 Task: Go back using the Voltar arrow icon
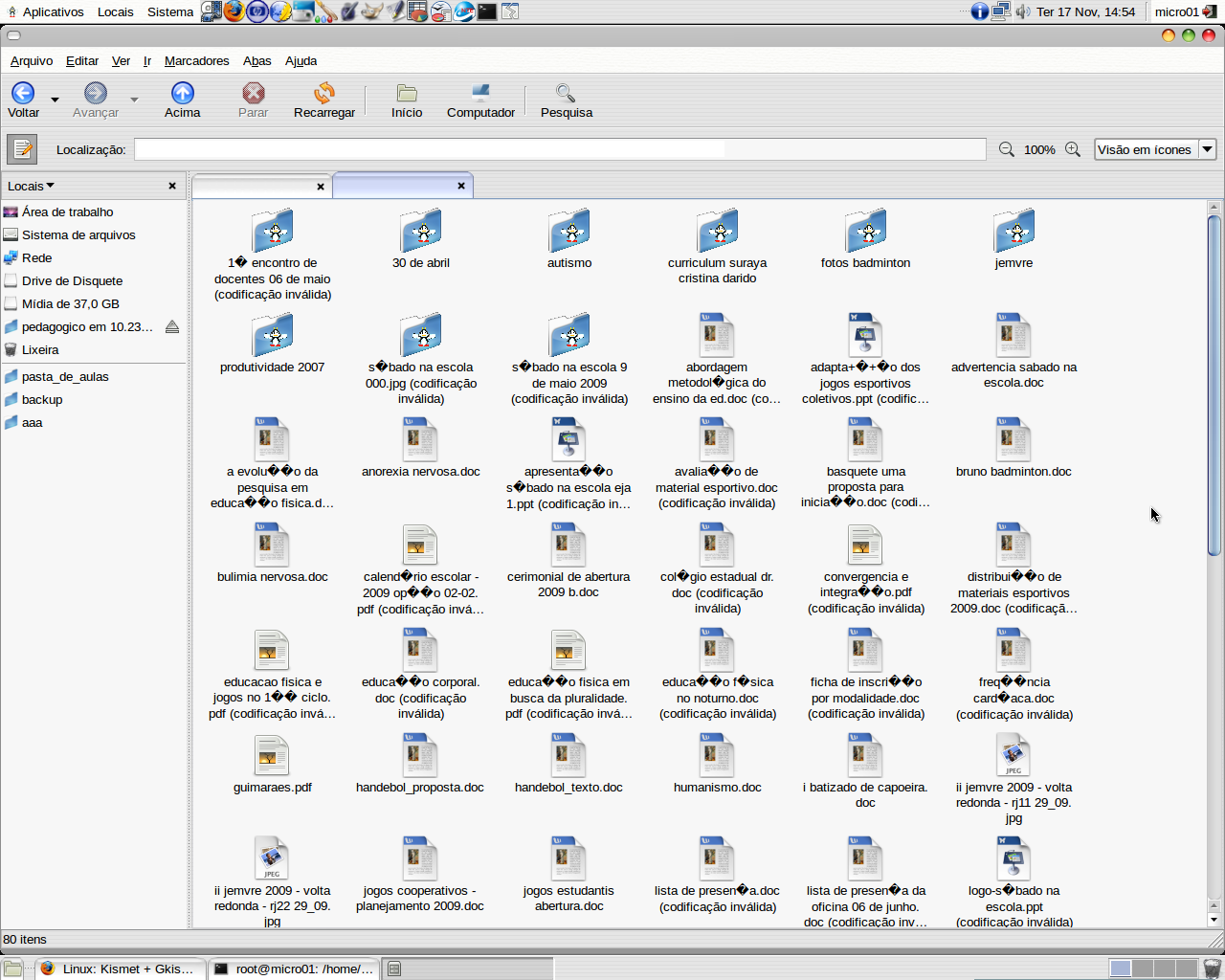(23, 93)
